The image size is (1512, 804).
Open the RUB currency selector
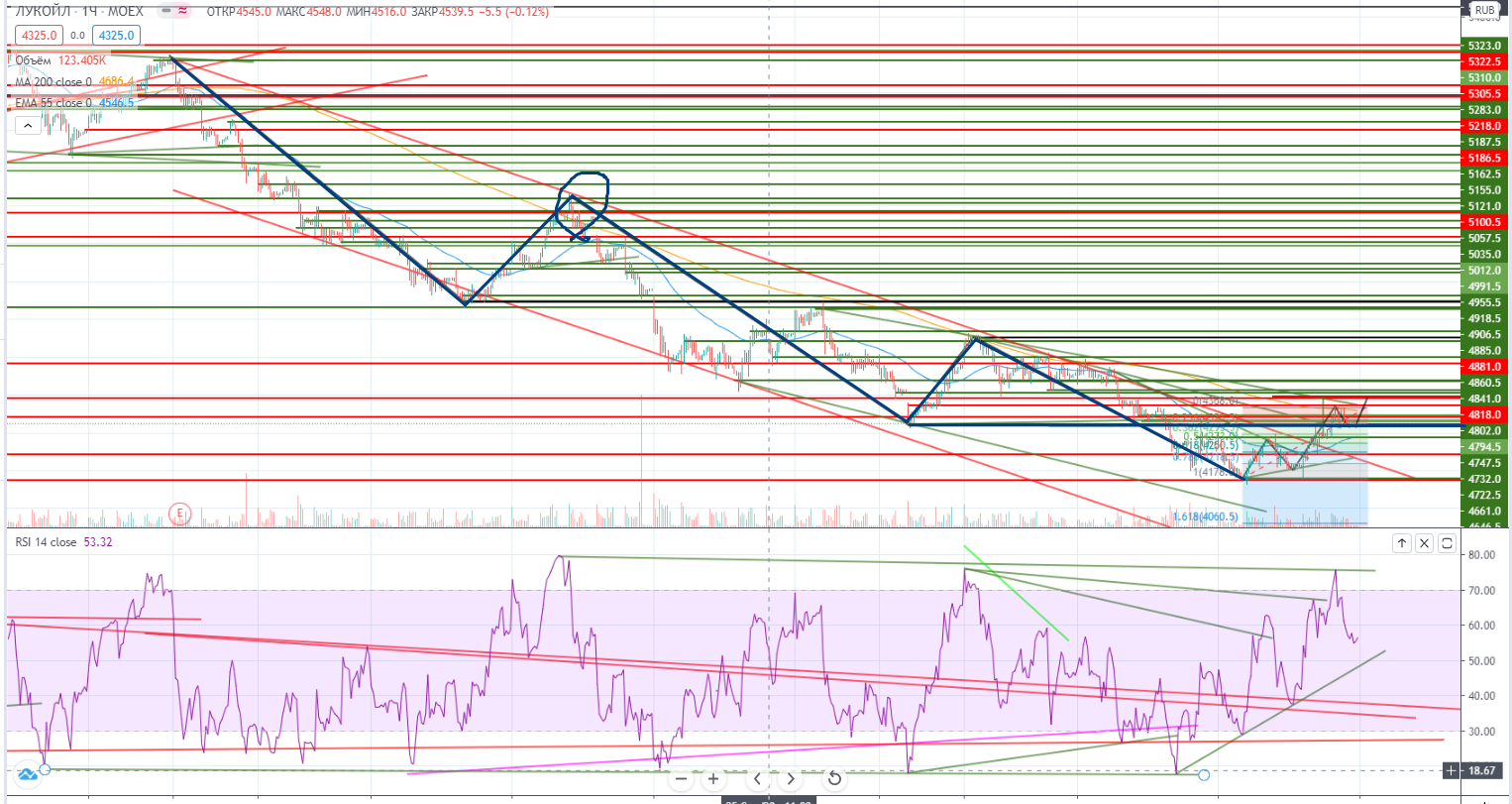pyautogui.click(x=1483, y=11)
